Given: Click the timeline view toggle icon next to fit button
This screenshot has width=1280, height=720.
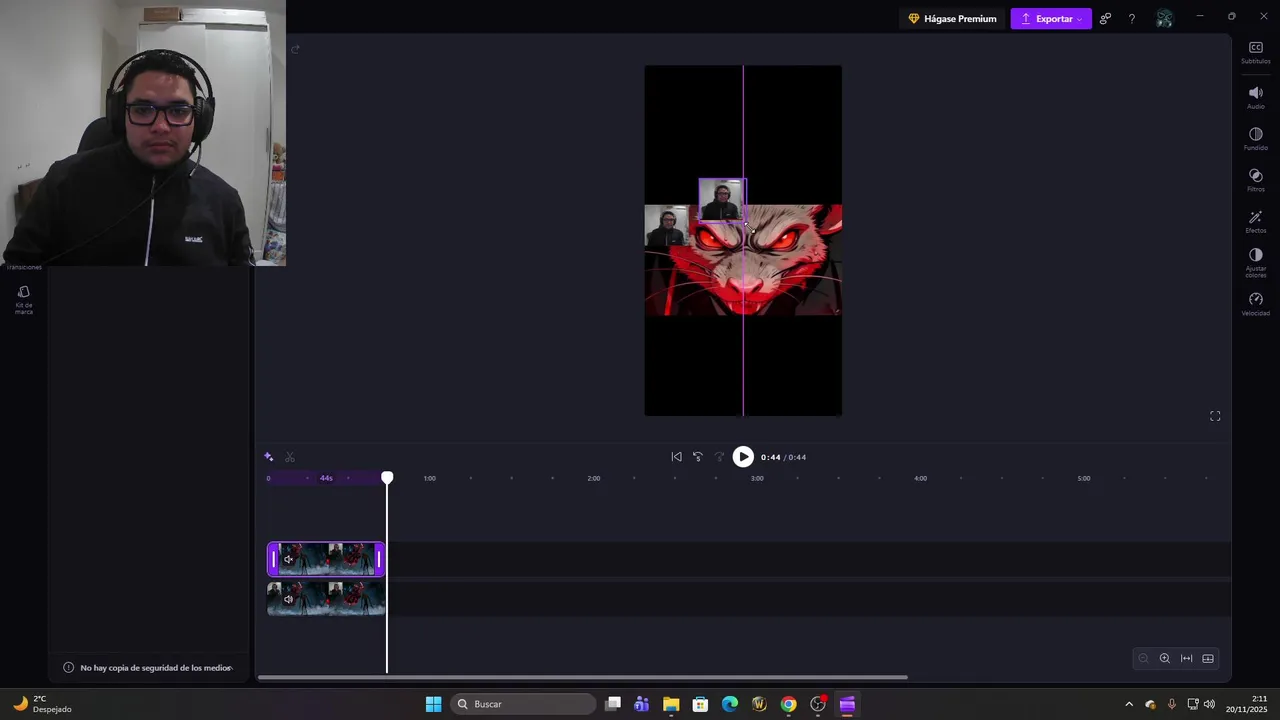Looking at the screenshot, I should pyautogui.click(x=1208, y=658).
